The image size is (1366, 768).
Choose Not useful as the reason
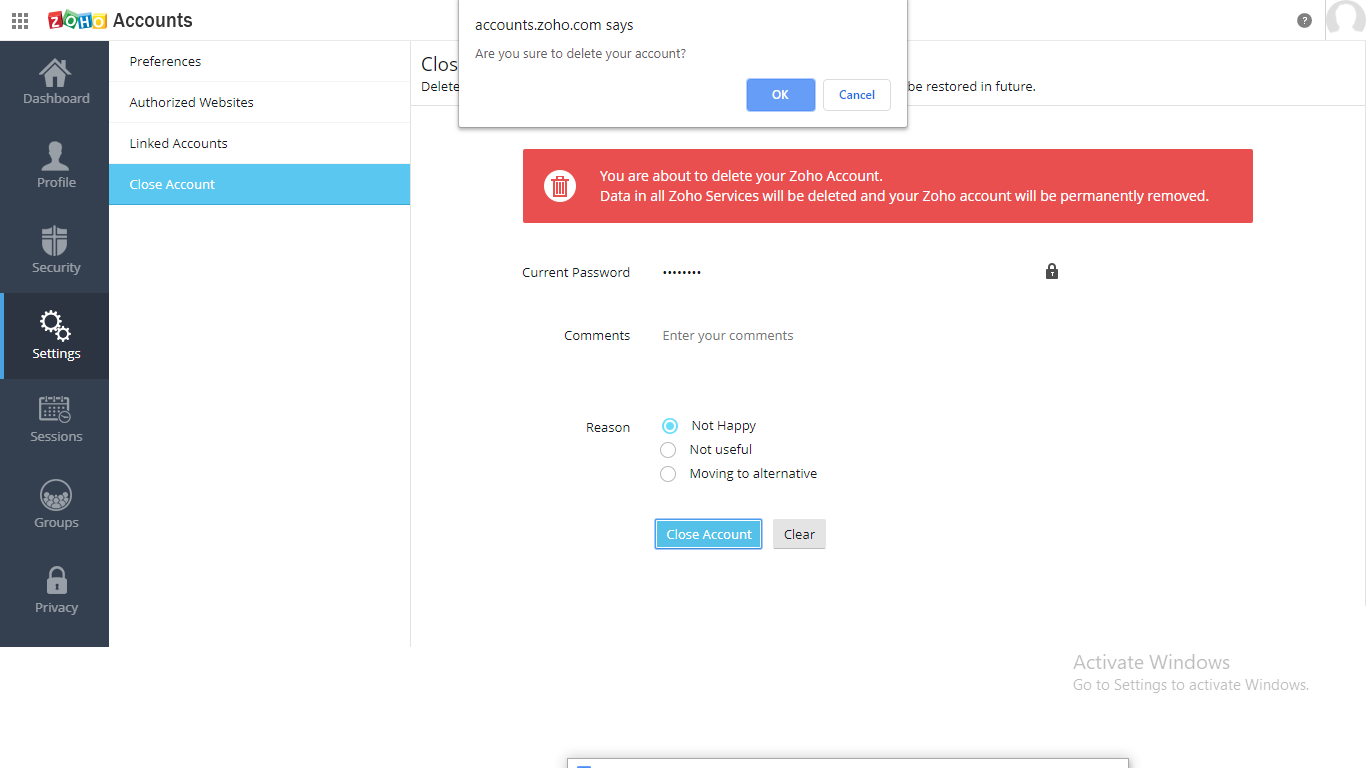(x=668, y=449)
